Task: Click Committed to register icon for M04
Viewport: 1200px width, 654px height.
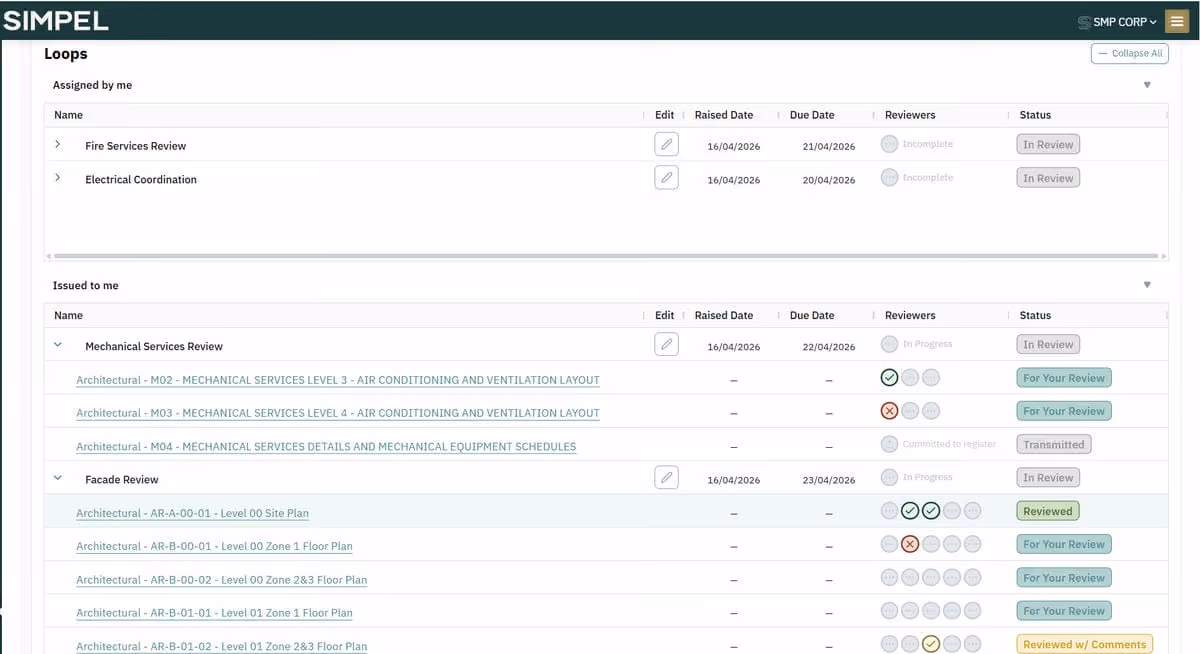Action: [x=889, y=444]
